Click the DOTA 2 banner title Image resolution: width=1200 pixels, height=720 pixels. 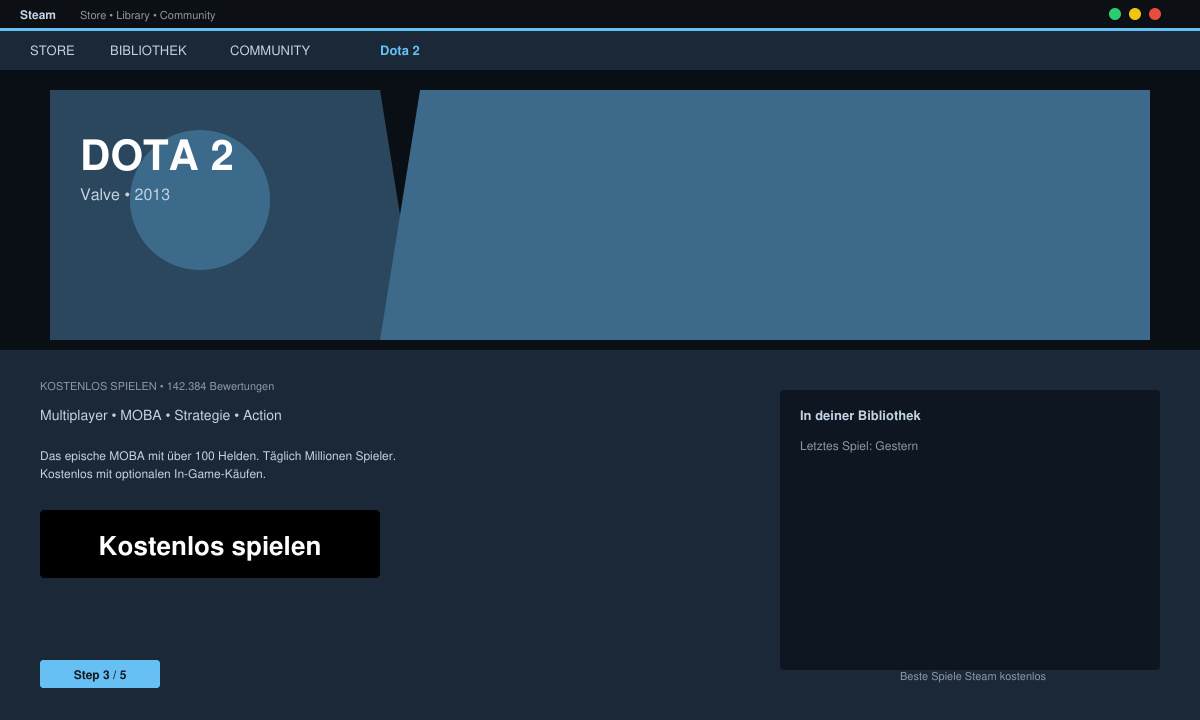[157, 156]
